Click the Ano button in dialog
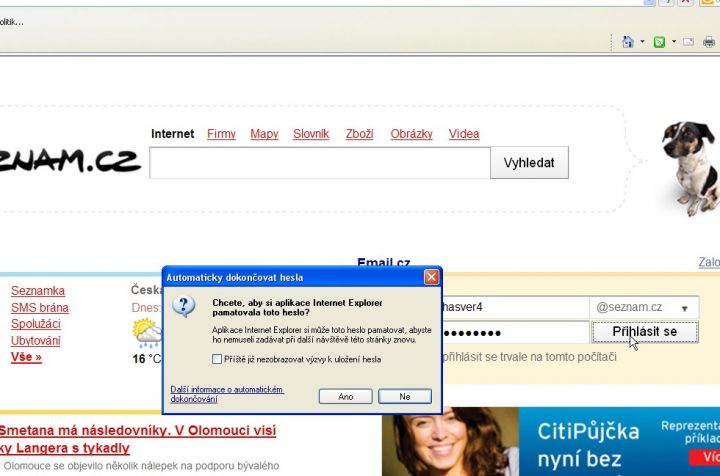Image resolution: width=720 pixels, height=476 pixels. coord(345,397)
